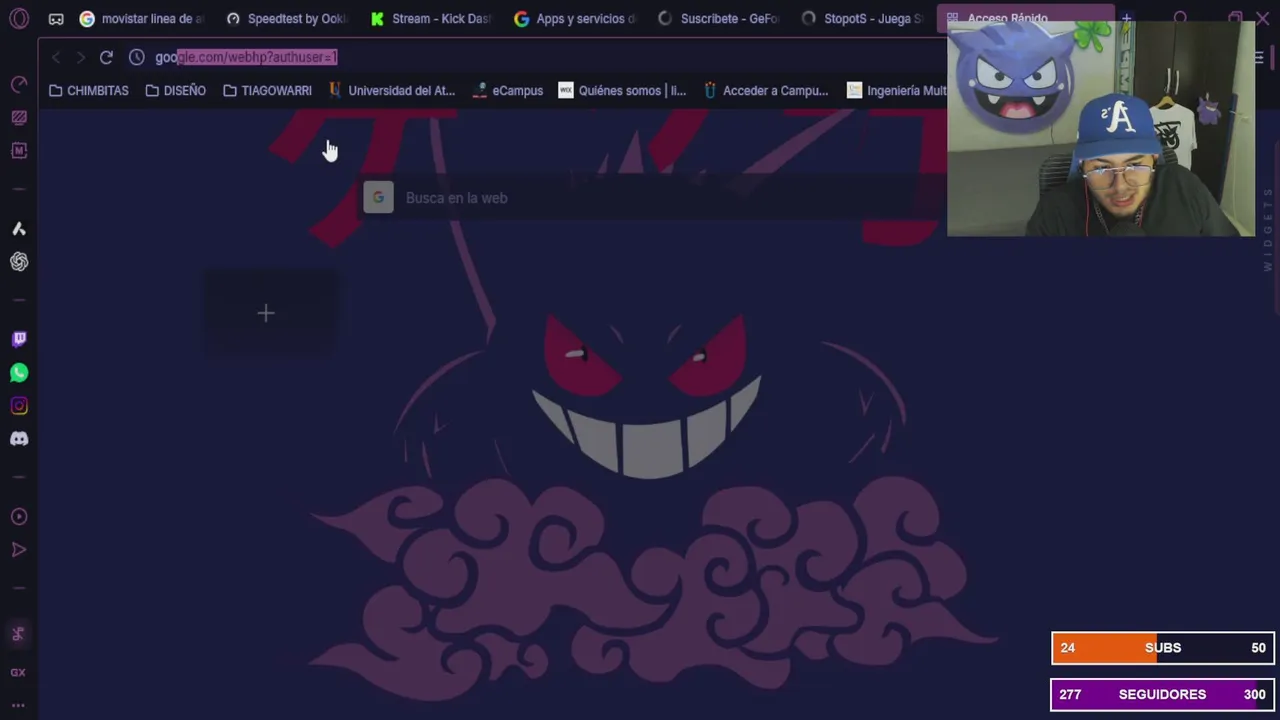Image resolution: width=1280 pixels, height=720 pixels.
Task: Switch to Stream - Kick Dashboard tab
Action: click(431, 19)
